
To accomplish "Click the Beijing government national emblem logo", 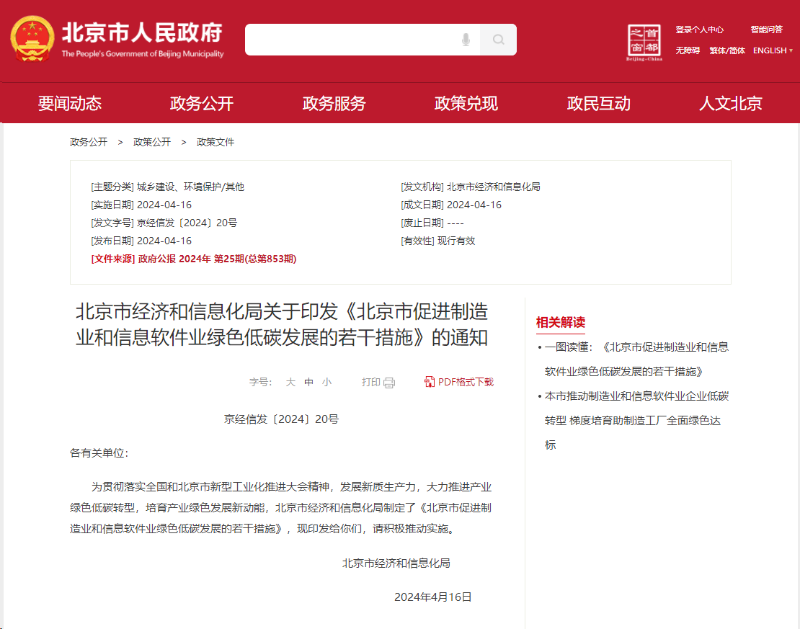I will 33,40.
